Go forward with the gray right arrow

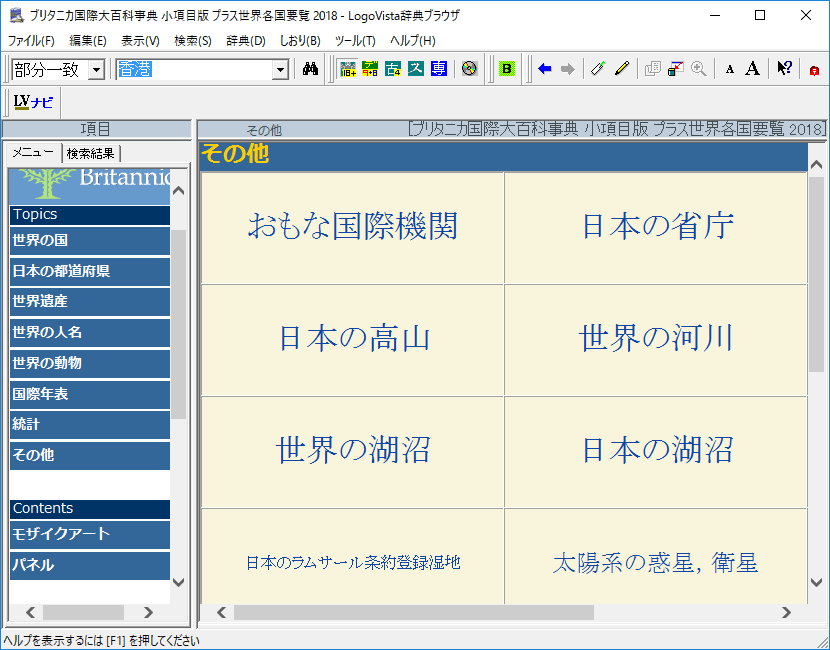(x=567, y=69)
